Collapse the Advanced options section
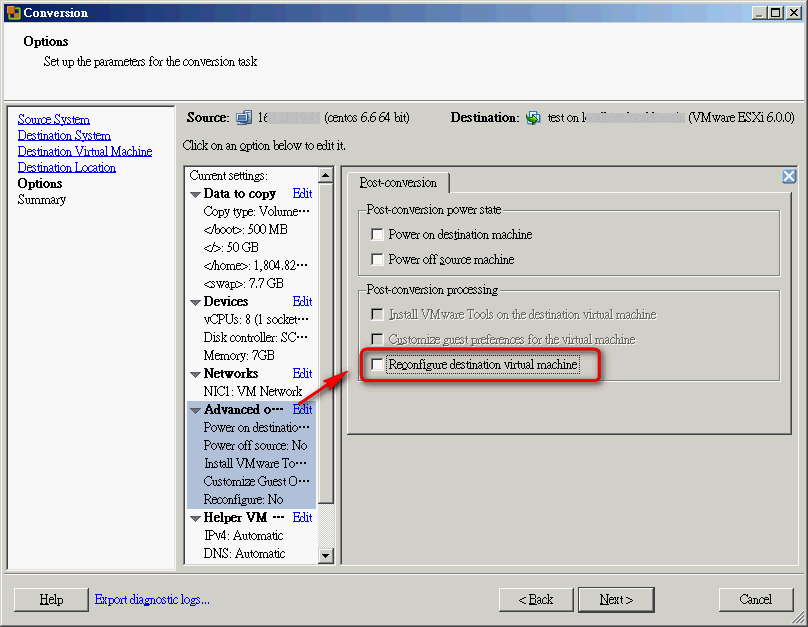This screenshot has height=627, width=808. tap(195, 411)
